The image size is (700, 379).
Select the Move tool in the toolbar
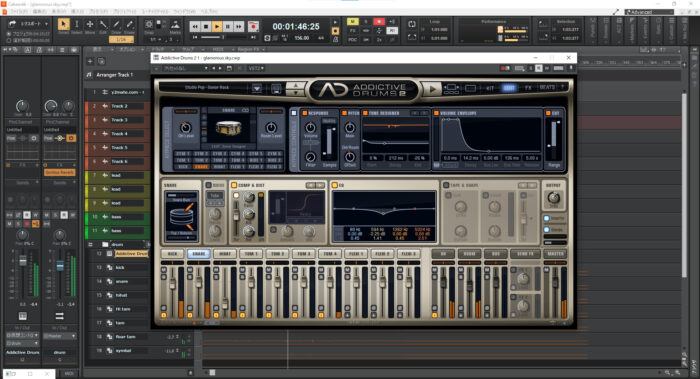(x=90, y=24)
